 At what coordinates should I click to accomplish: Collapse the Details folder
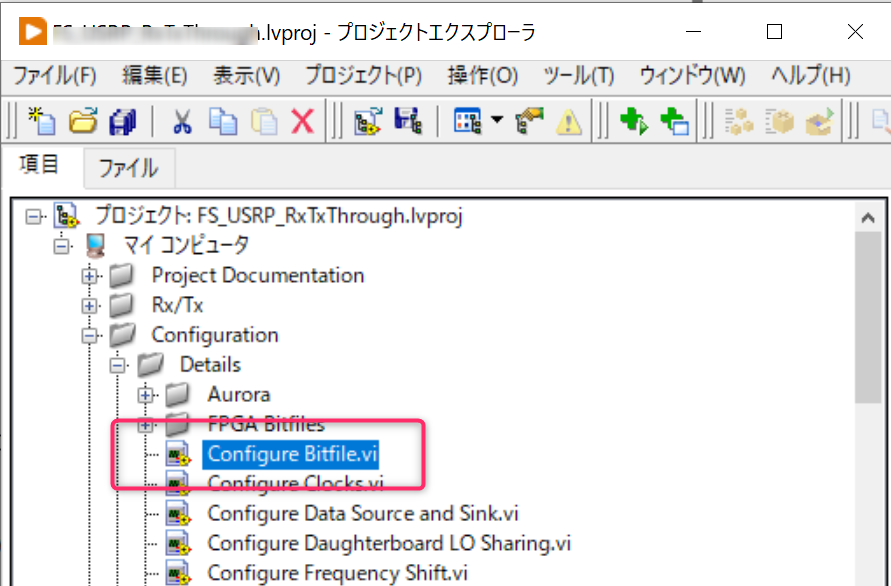tap(118, 365)
